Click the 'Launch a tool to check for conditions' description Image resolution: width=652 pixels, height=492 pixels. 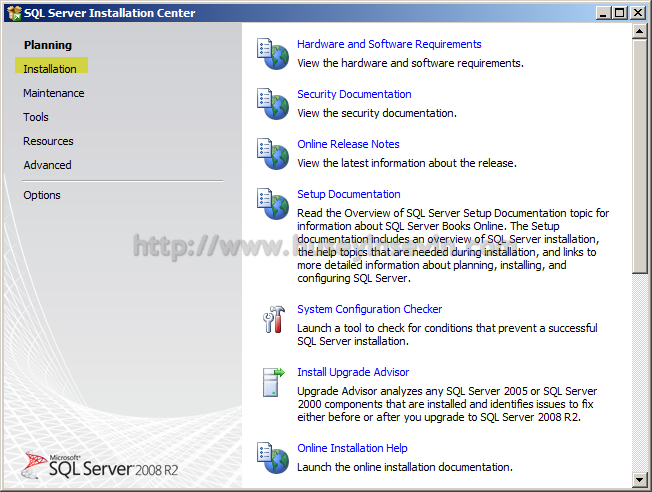pos(447,334)
